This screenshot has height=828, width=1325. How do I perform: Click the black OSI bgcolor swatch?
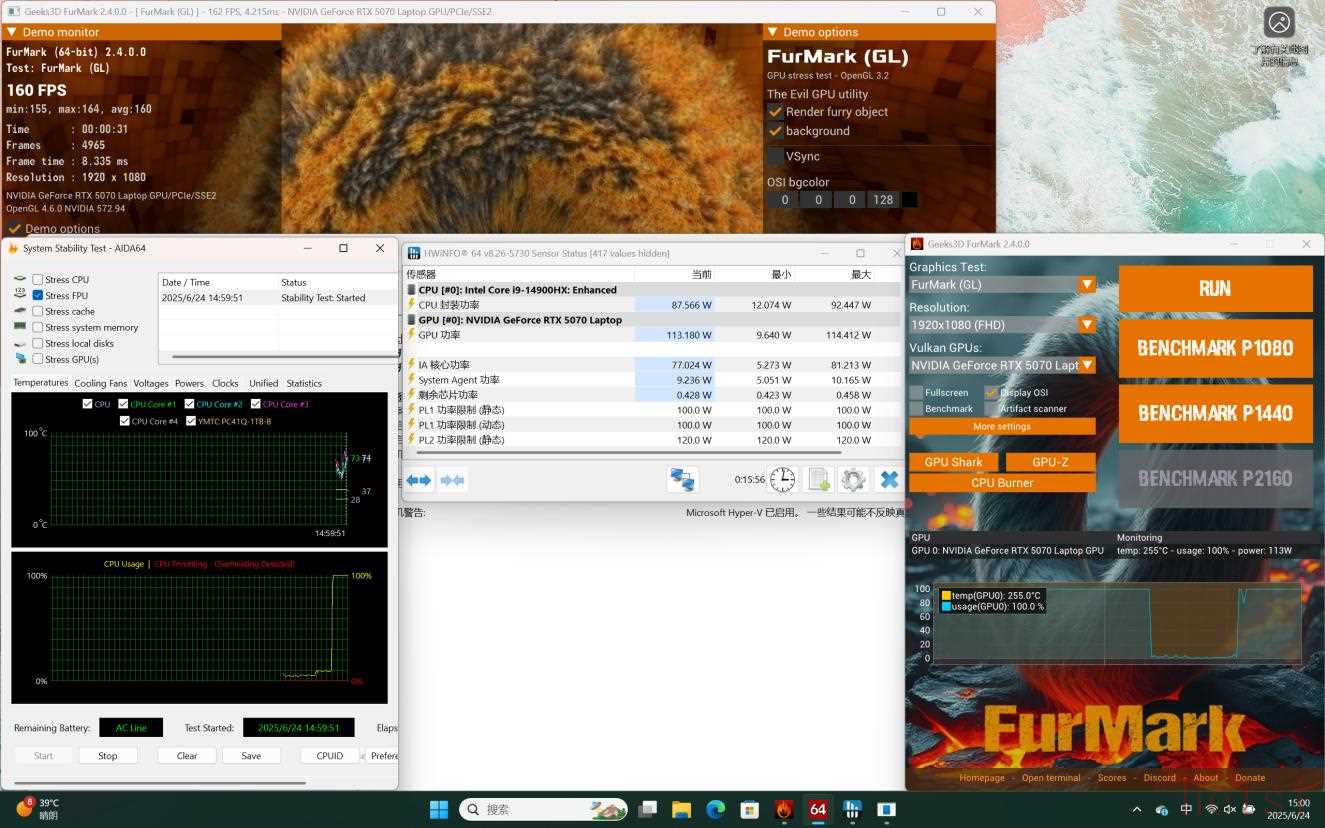(909, 200)
